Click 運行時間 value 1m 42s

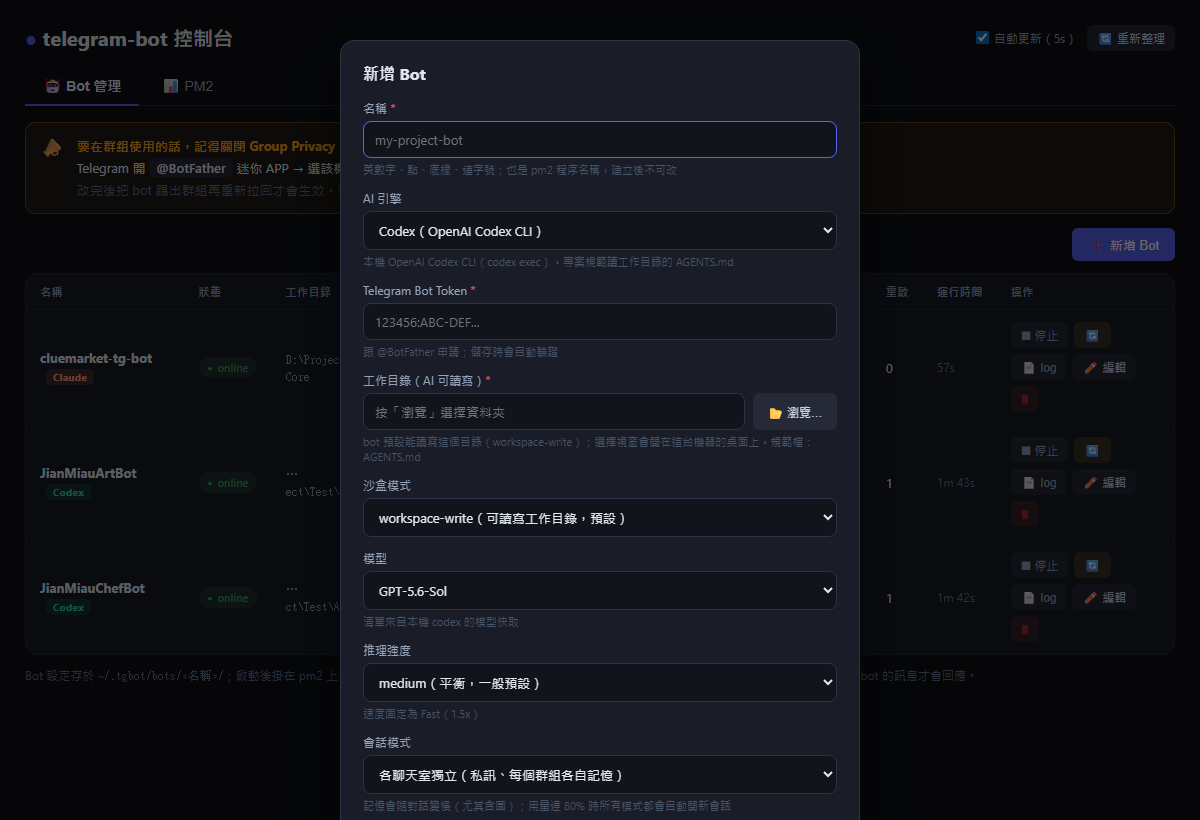956,598
